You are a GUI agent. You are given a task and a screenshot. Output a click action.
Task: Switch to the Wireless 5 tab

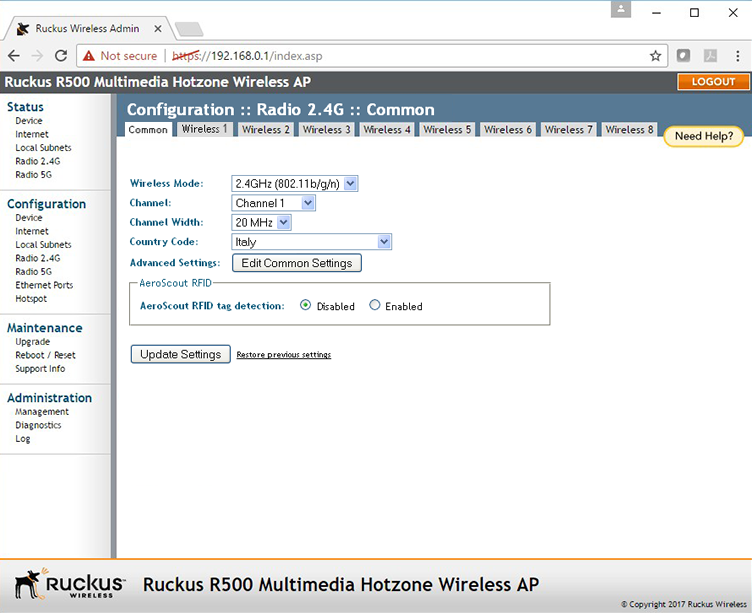(x=446, y=129)
